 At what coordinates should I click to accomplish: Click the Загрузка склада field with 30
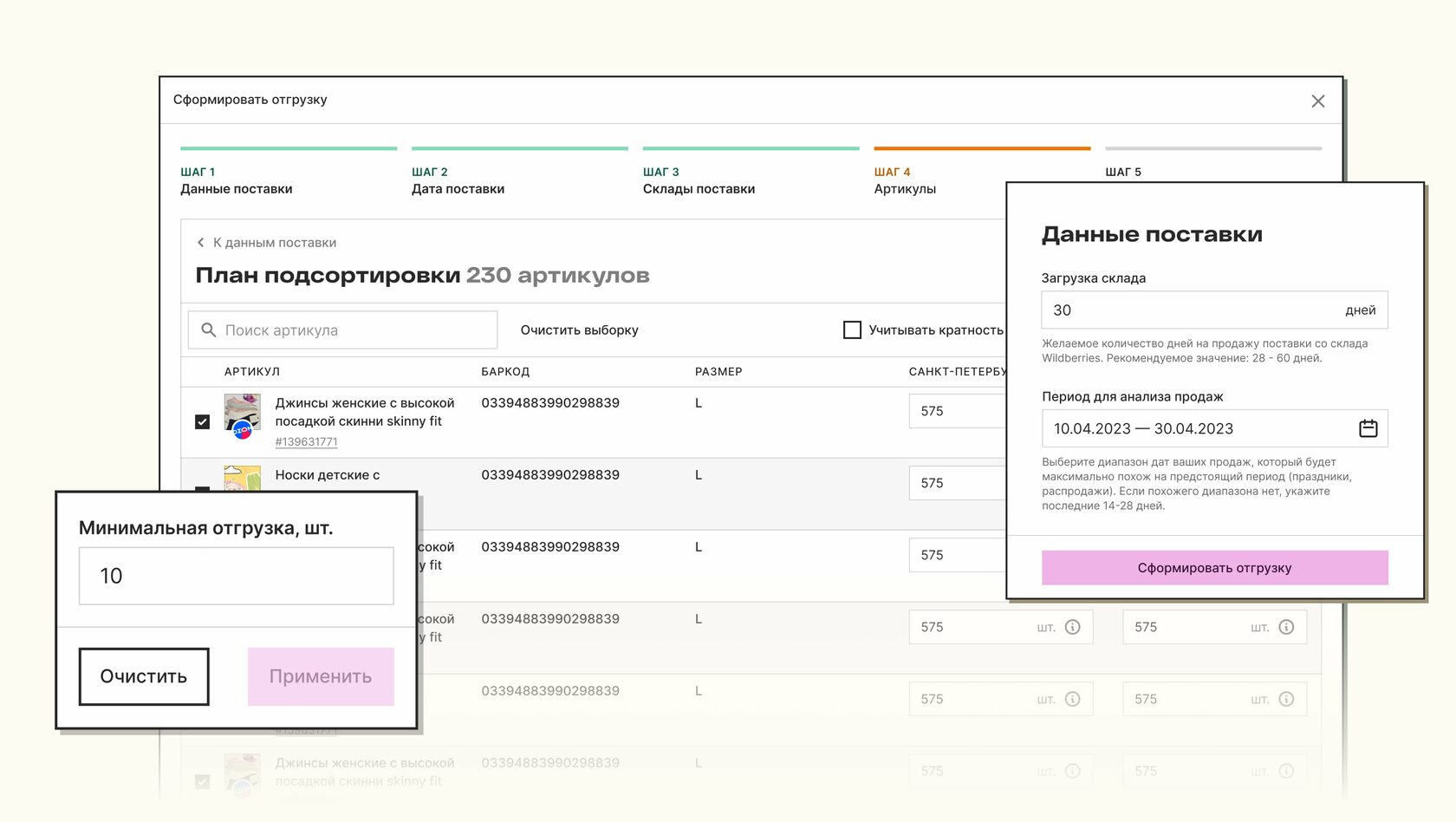pos(1214,310)
